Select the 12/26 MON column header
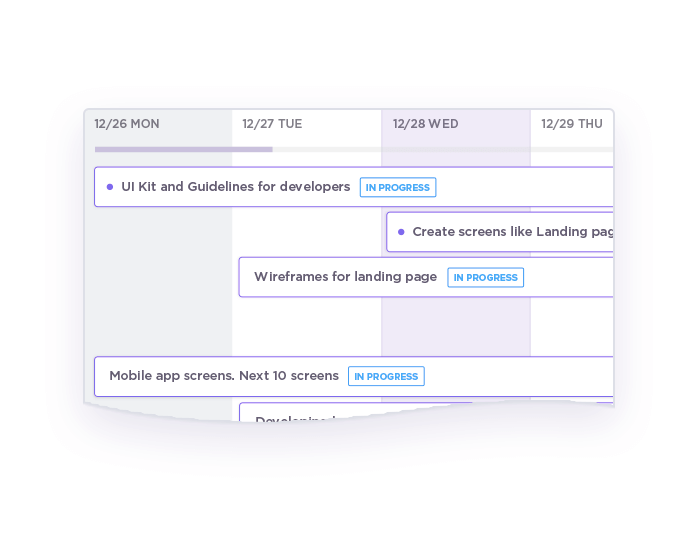This screenshot has width=690, height=550. tap(127, 124)
